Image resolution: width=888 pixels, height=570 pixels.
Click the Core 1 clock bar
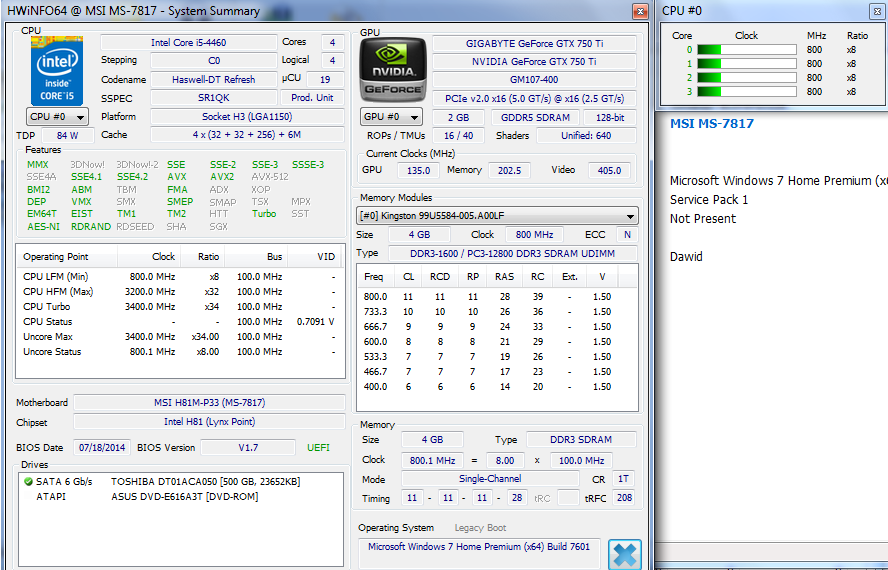pyautogui.click(x=746, y=63)
